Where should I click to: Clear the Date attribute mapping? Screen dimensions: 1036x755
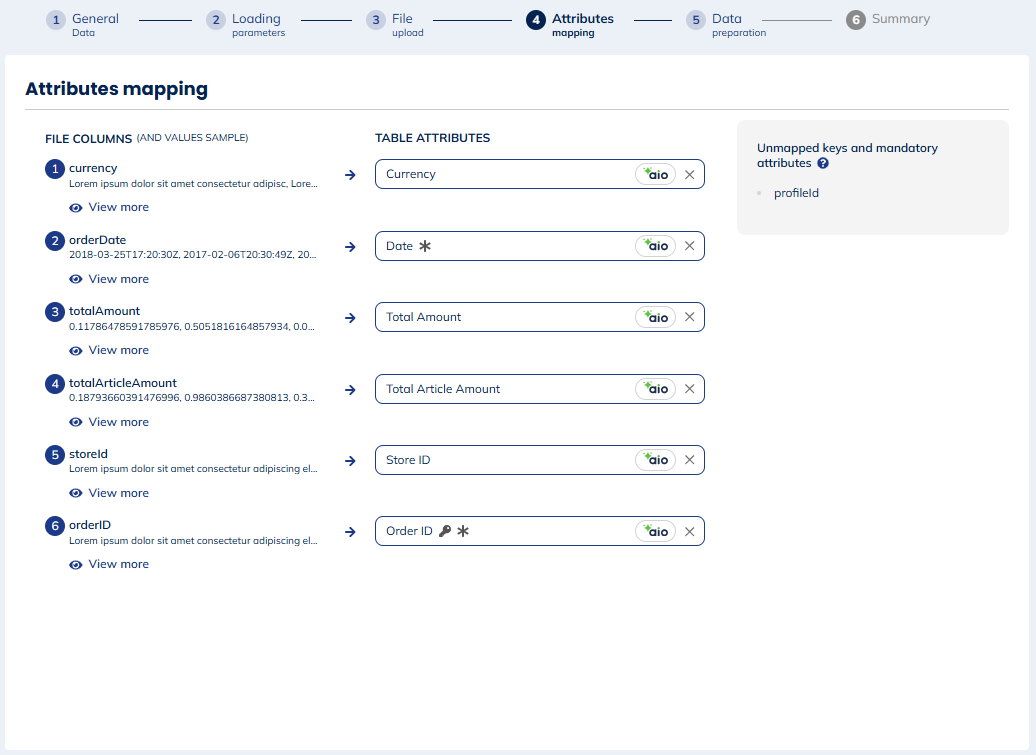coord(689,246)
